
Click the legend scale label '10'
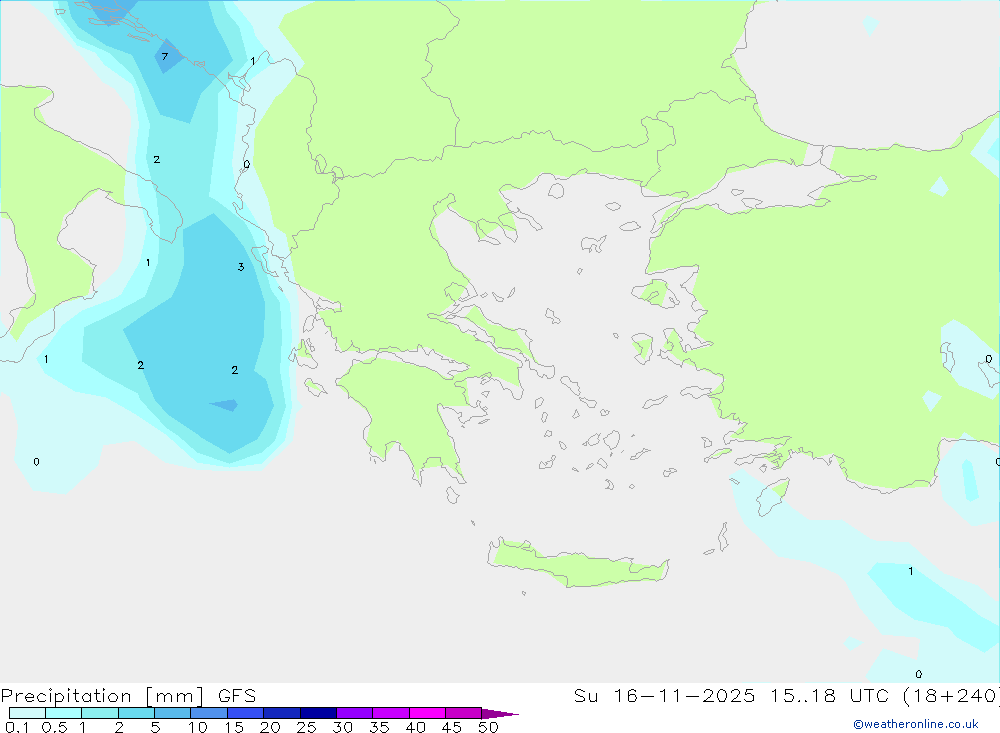[x=198, y=727]
